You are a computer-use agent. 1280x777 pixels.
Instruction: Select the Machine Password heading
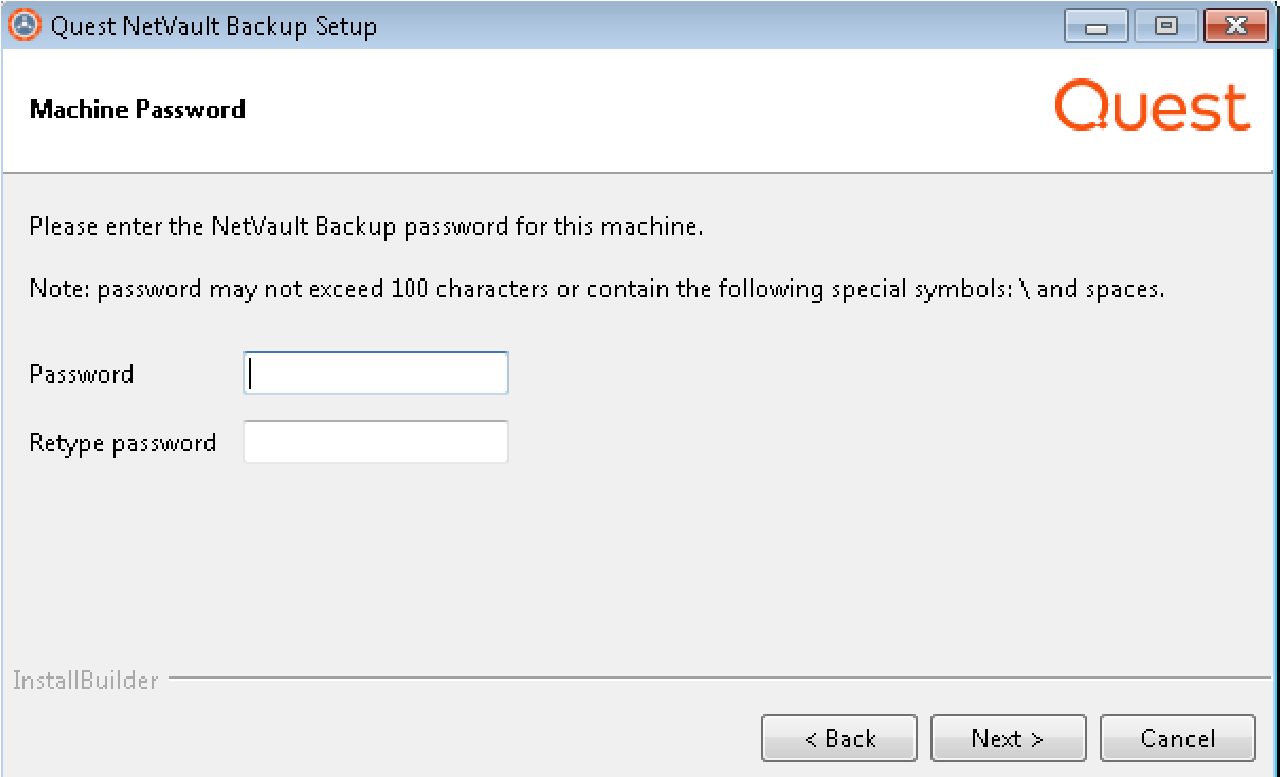point(138,109)
